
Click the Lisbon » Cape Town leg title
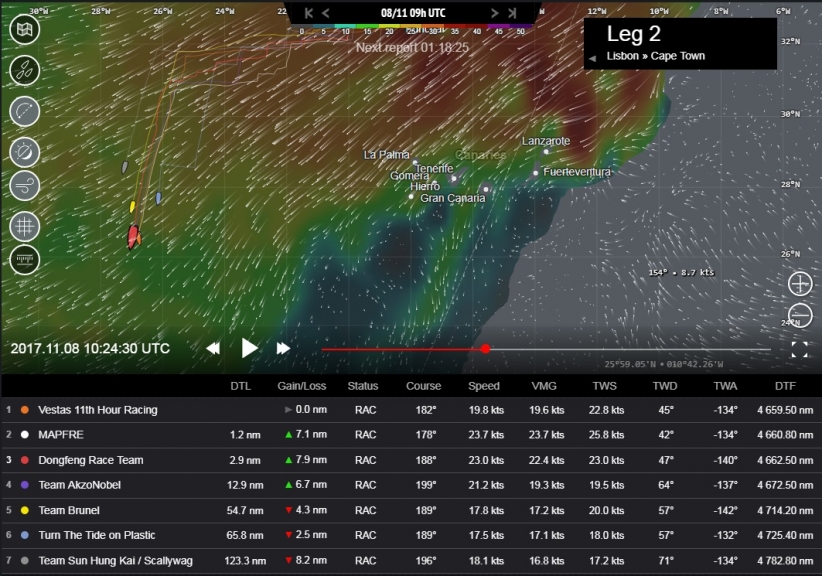click(x=656, y=56)
